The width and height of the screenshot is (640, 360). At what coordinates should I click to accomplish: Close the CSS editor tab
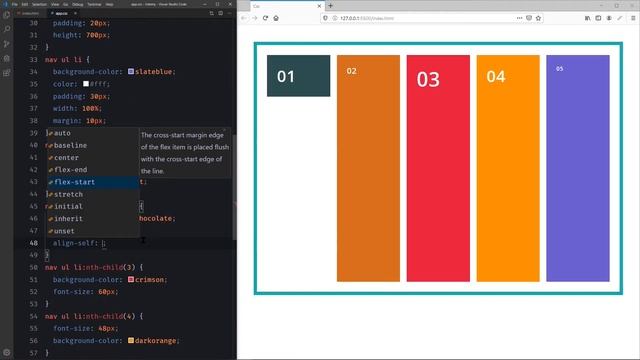tap(76, 13)
